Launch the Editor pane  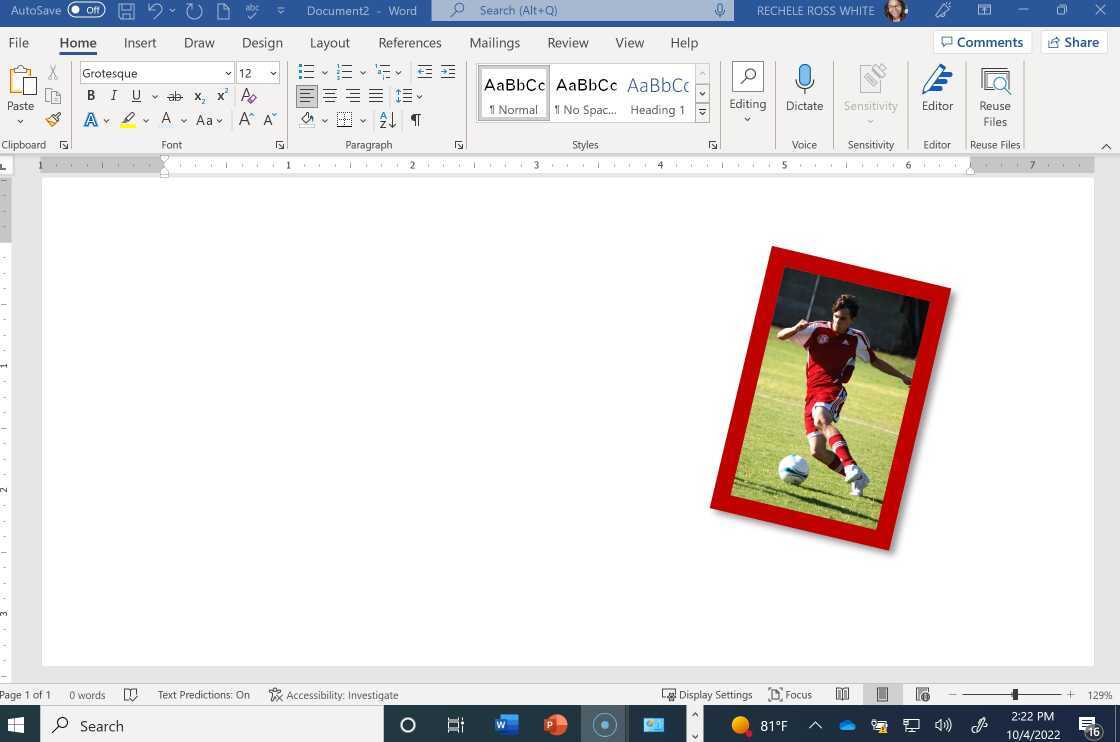click(x=937, y=90)
